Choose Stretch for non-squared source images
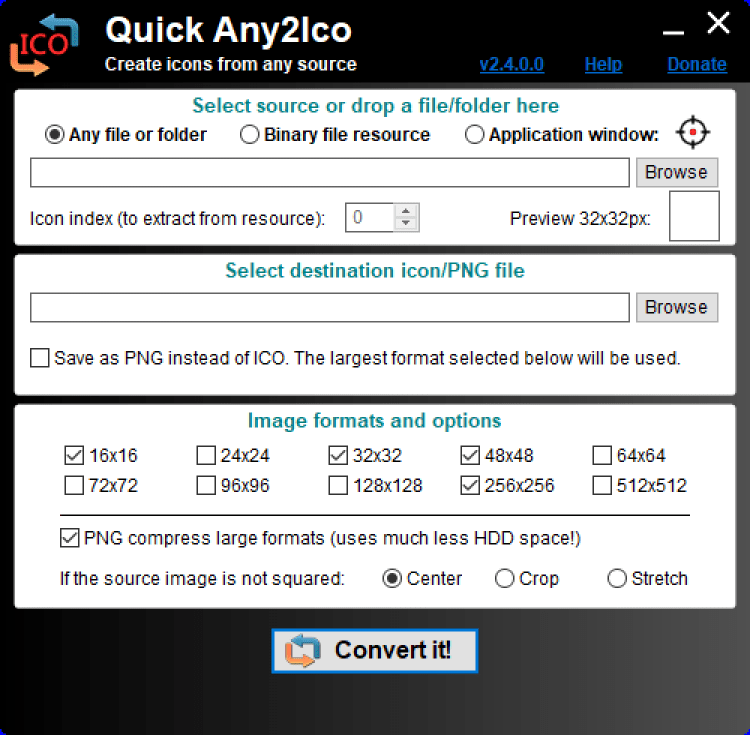Image resolution: width=750 pixels, height=735 pixels. [x=617, y=578]
